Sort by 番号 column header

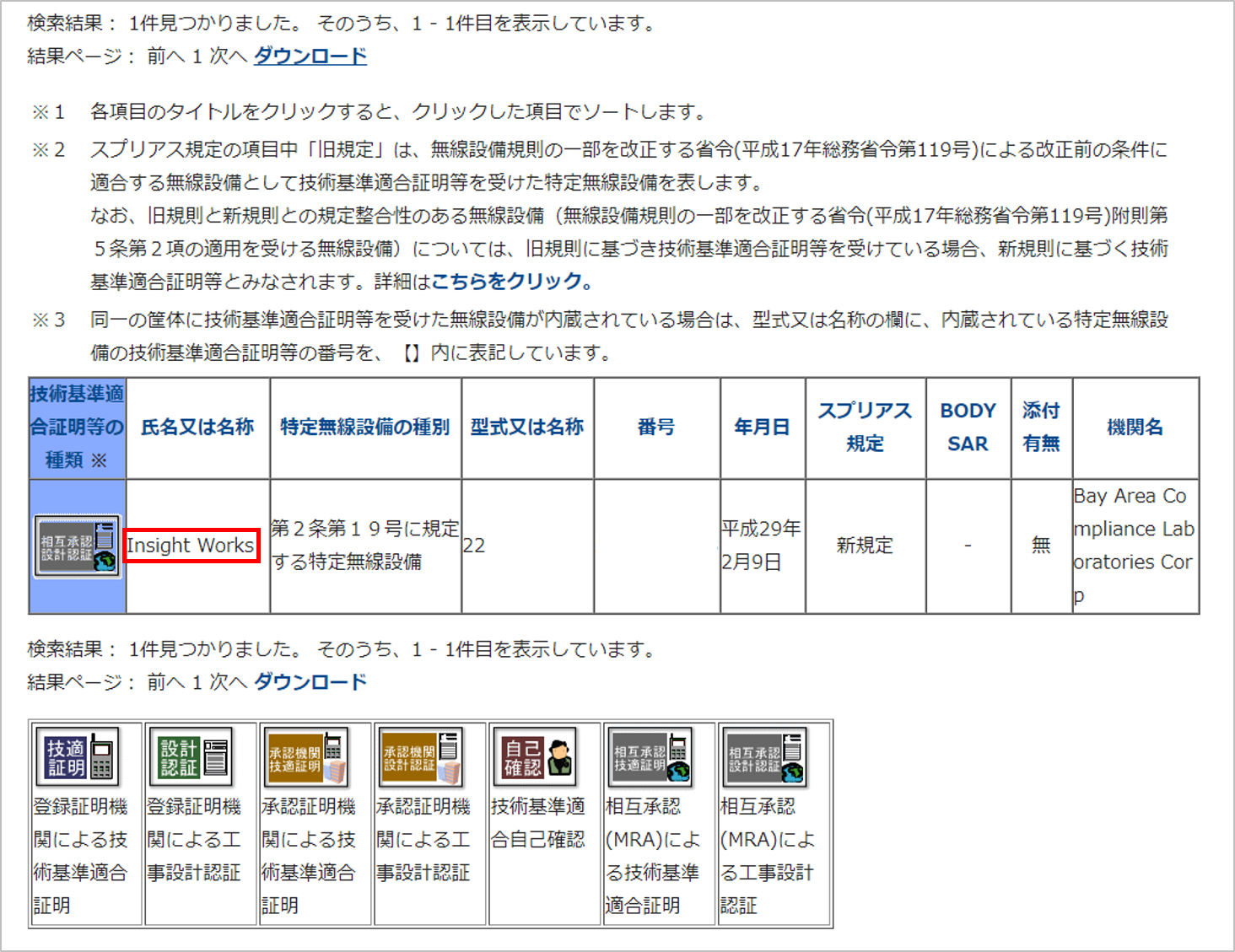(x=656, y=427)
